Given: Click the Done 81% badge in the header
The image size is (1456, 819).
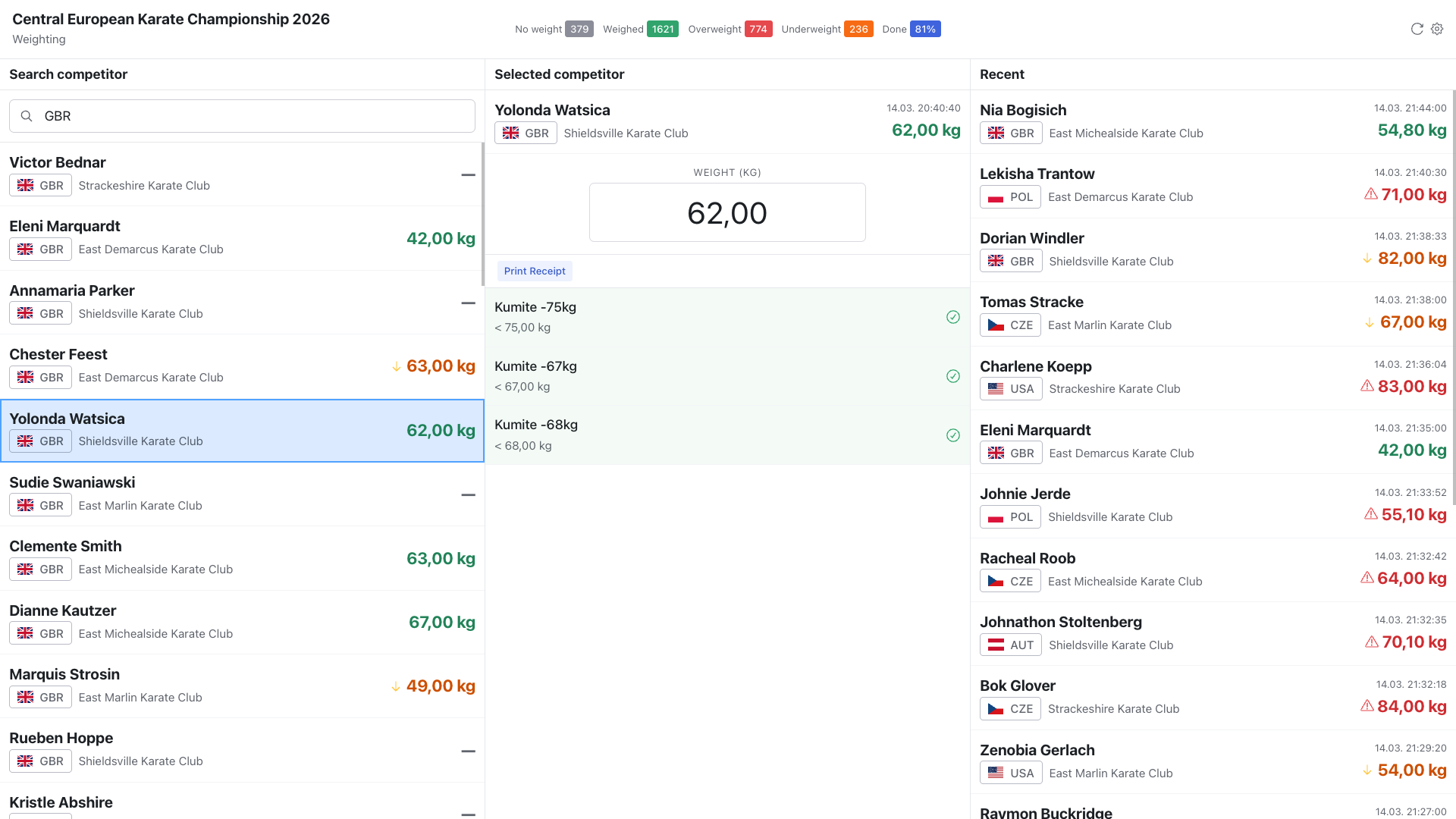Looking at the screenshot, I should (925, 29).
